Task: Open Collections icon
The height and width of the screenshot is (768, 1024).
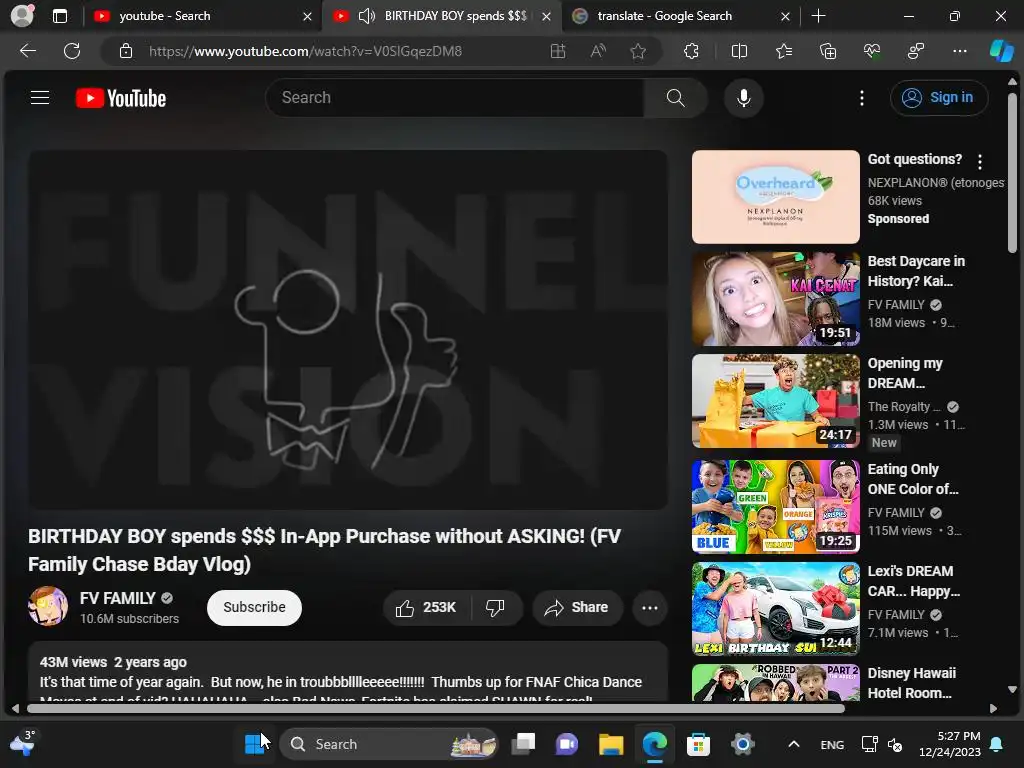Action: [x=827, y=51]
